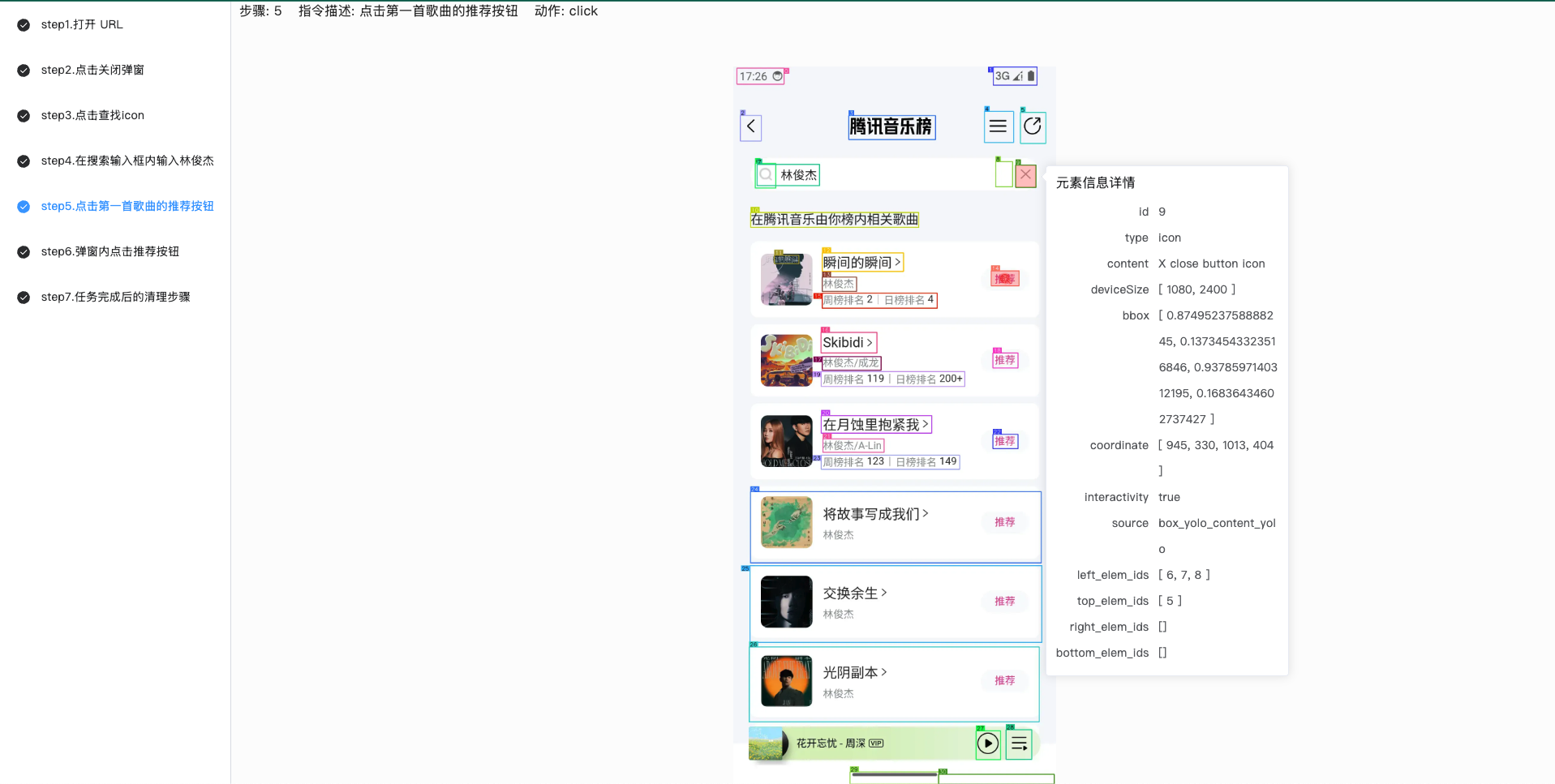Select step1 打开 URL

coord(81,24)
